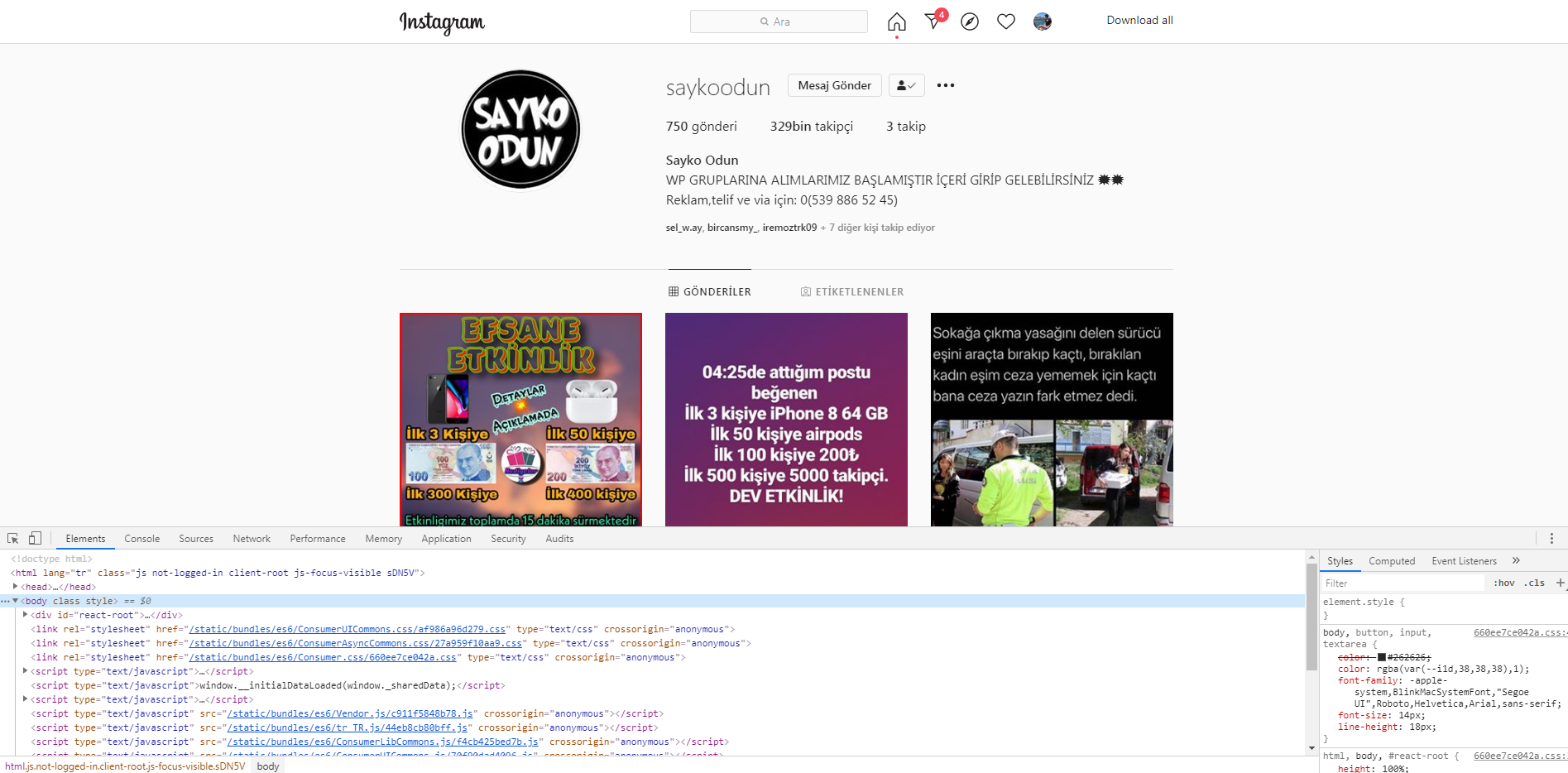Image resolution: width=1568 pixels, height=773 pixels.
Task: Toggle the device toolbar icon
Action: (35, 538)
